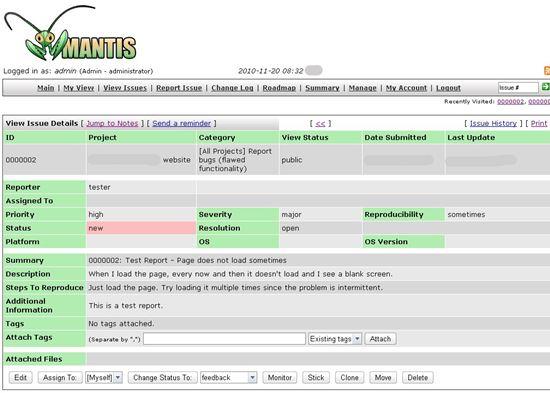The image size is (550, 393).
Task: Click the Attach tags button
Action: 380,339
